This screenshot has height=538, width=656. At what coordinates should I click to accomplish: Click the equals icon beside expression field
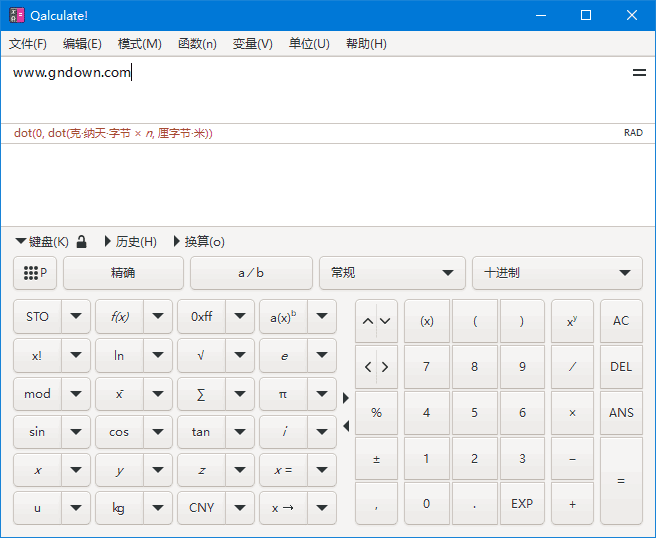pyautogui.click(x=639, y=73)
